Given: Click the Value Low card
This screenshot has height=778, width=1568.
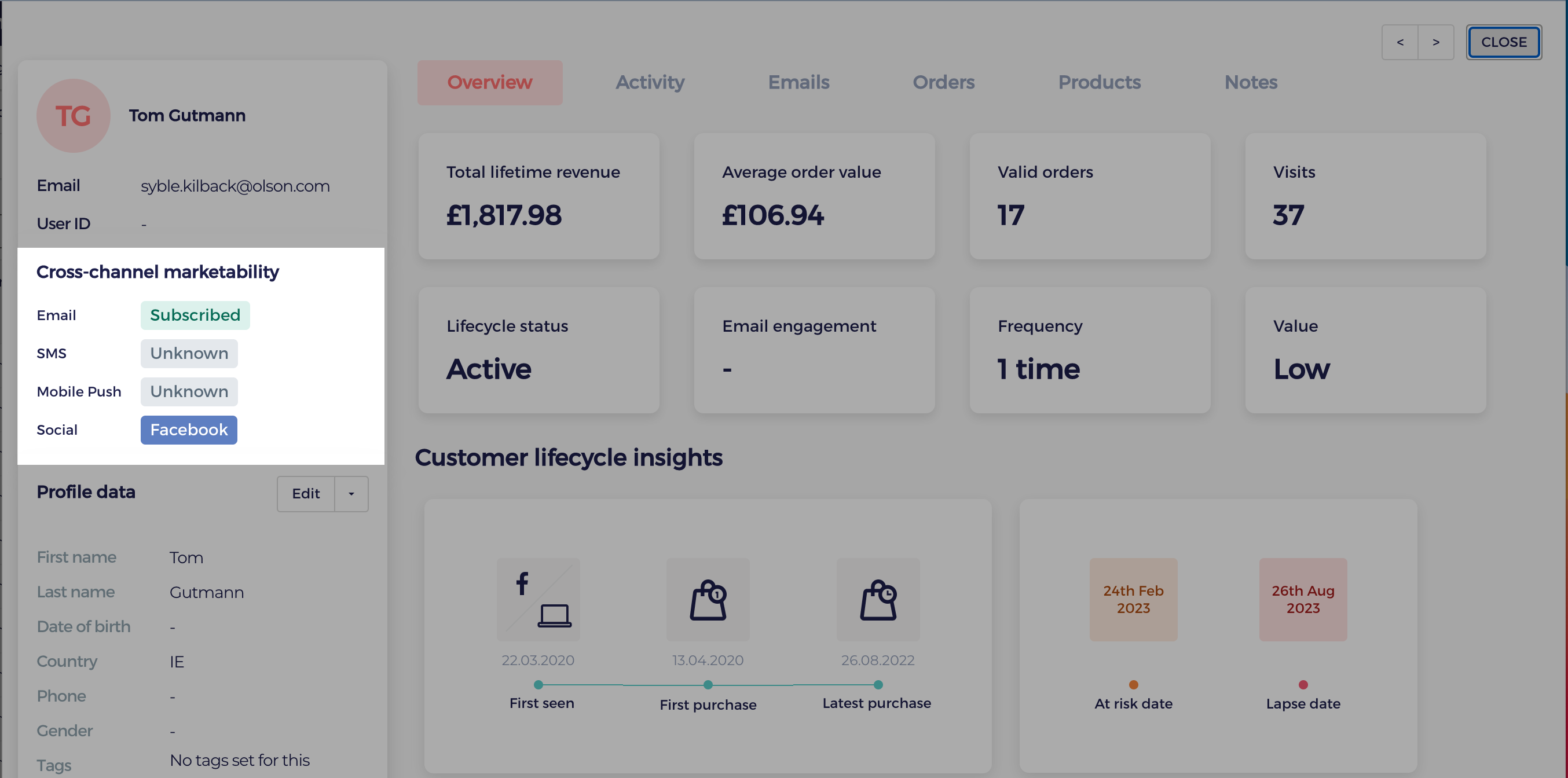Looking at the screenshot, I should [1365, 351].
